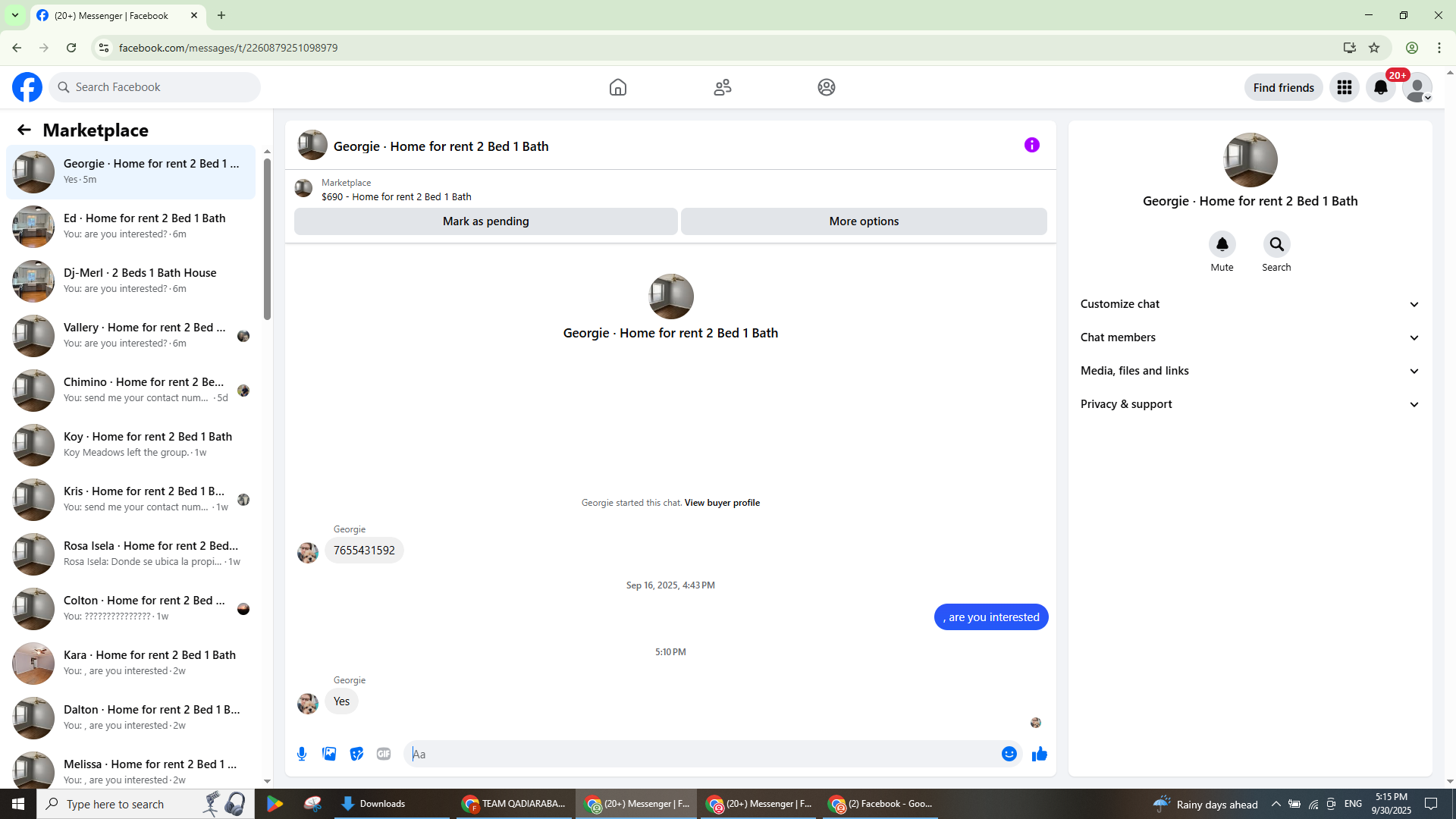Open the Rainy days ahead weather widget
This screenshot has height=819, width=1456.
click(x=1206, y=804)
